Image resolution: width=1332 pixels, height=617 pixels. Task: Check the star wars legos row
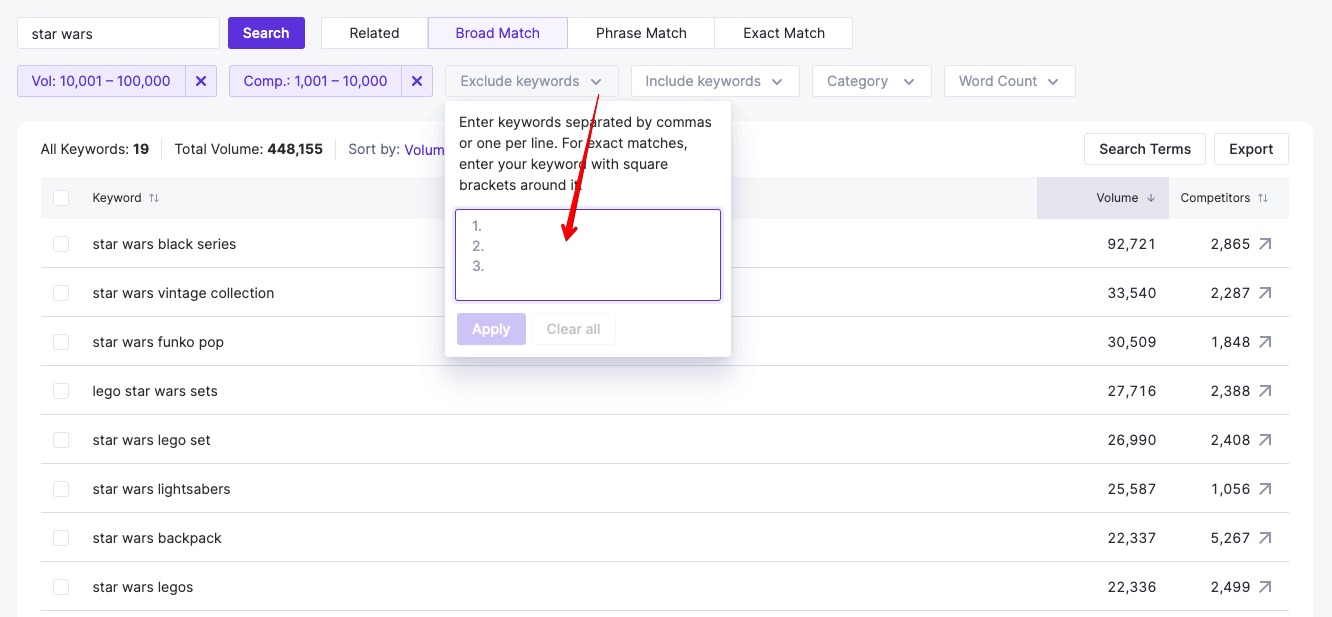tap(61, 587)
